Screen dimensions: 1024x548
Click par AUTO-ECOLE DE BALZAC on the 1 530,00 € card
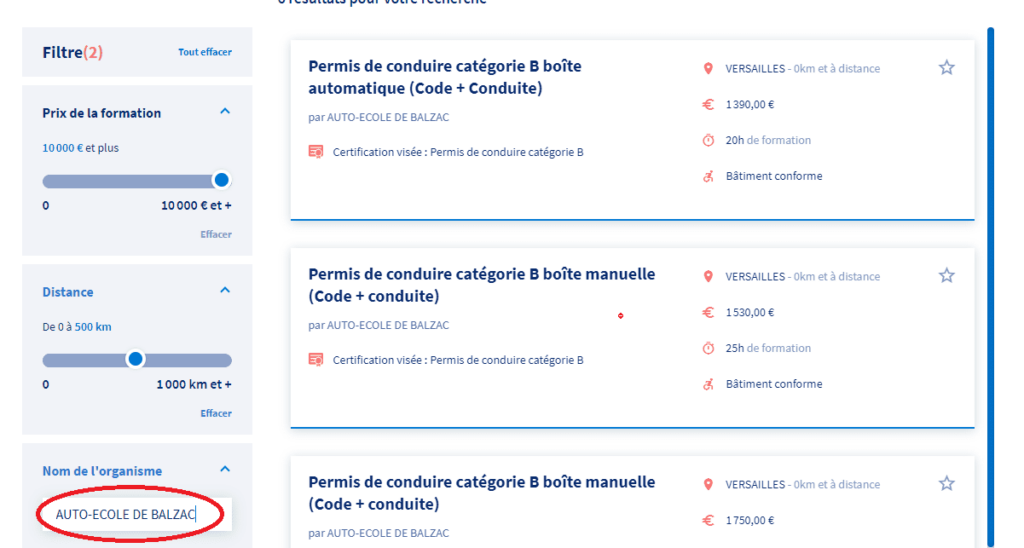[x=379, y=325]
